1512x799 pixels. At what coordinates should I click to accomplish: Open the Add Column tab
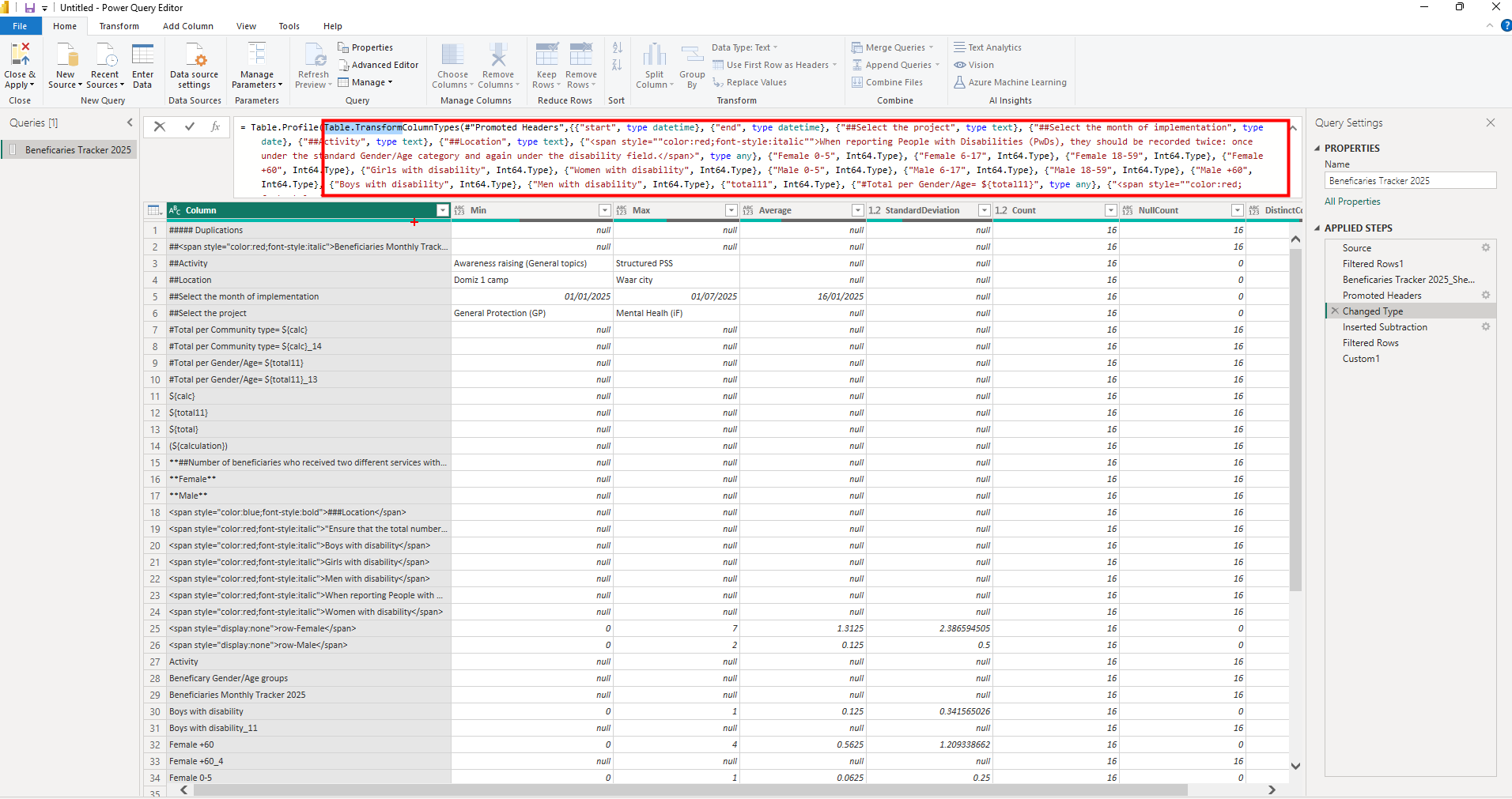point(187,26)
